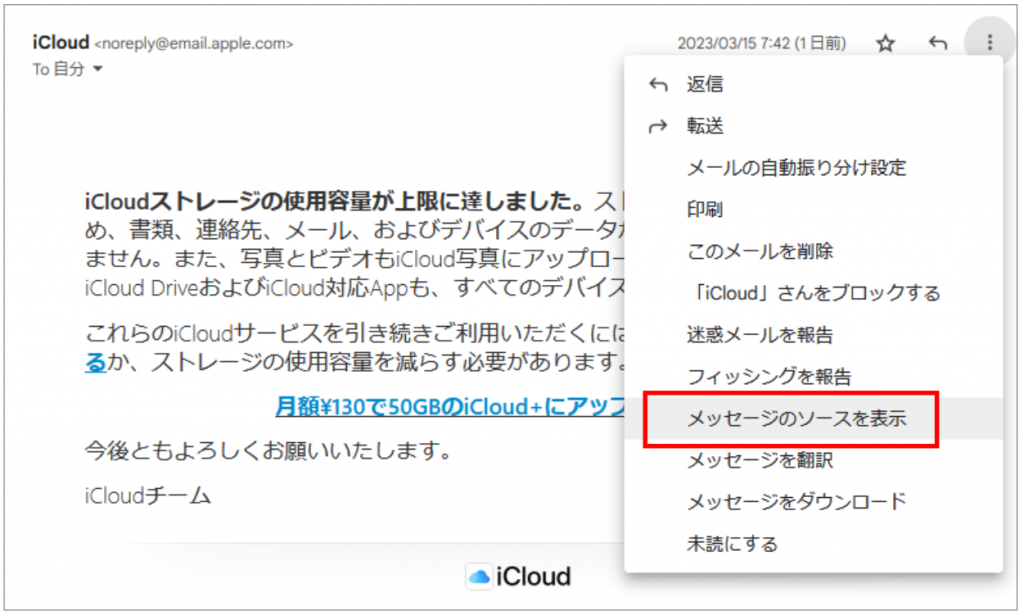
Task: Open the three-dot more options button
Action: coord(989,42)
